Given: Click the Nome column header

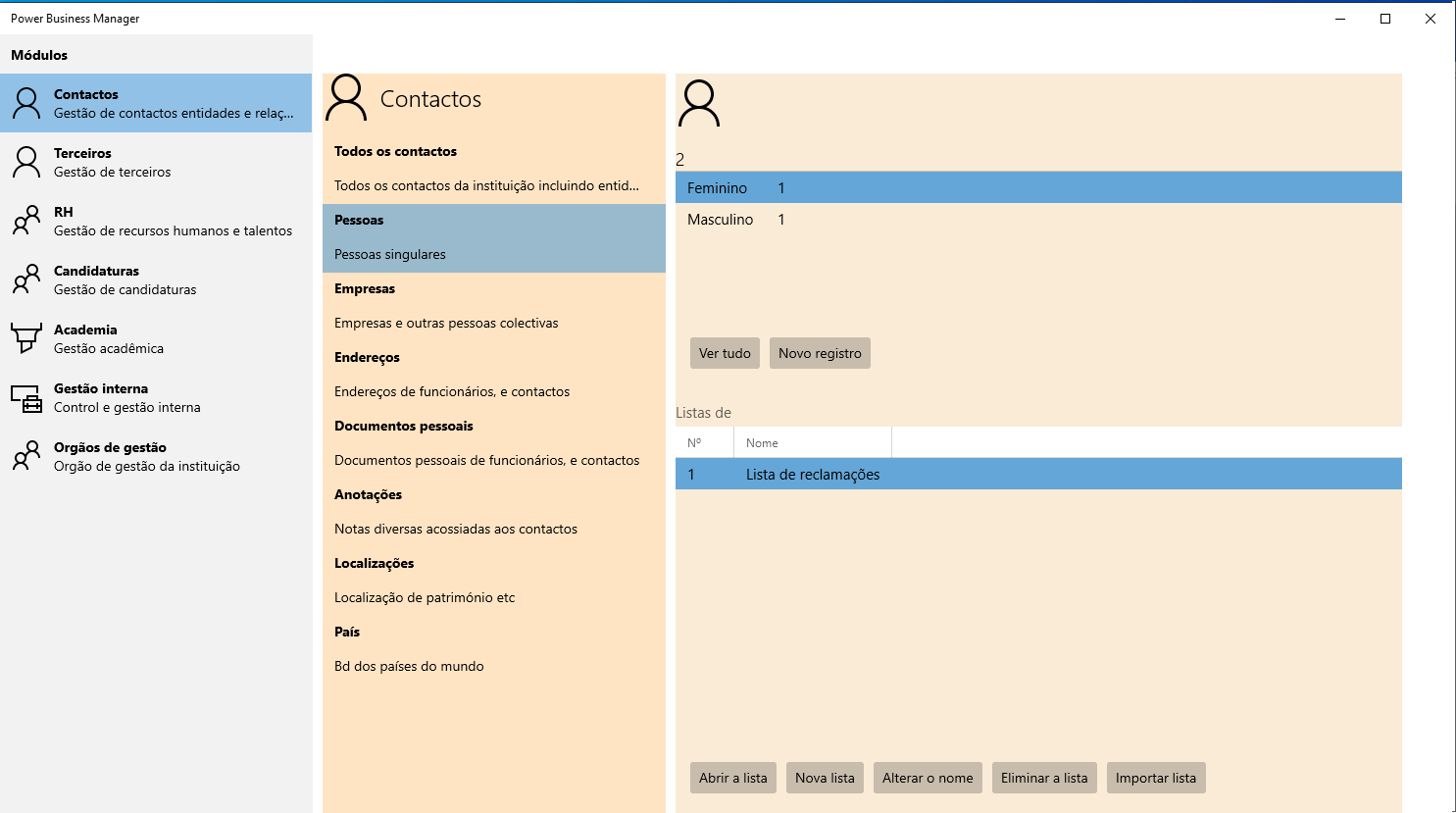Looking at the screenshot, I should (x=813, y=442).
